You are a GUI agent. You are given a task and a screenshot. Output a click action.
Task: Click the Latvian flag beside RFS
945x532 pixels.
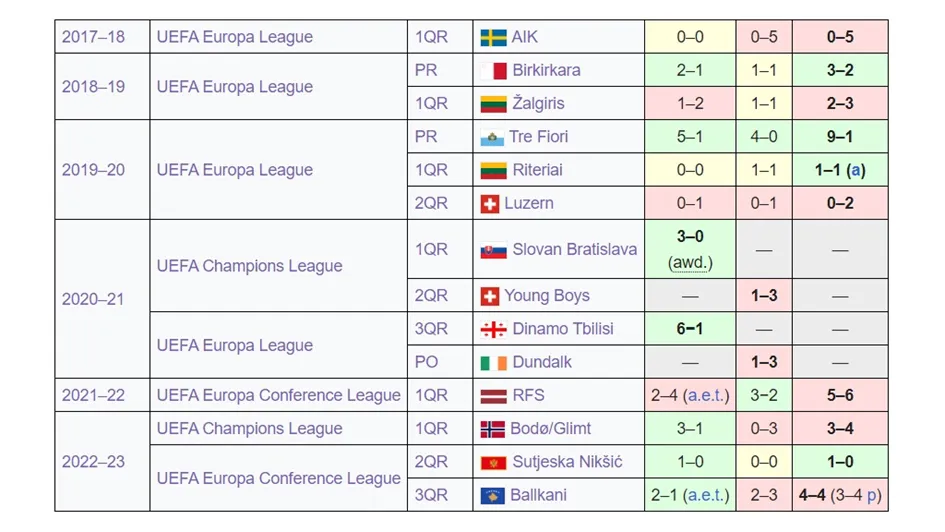click(493, 395)
